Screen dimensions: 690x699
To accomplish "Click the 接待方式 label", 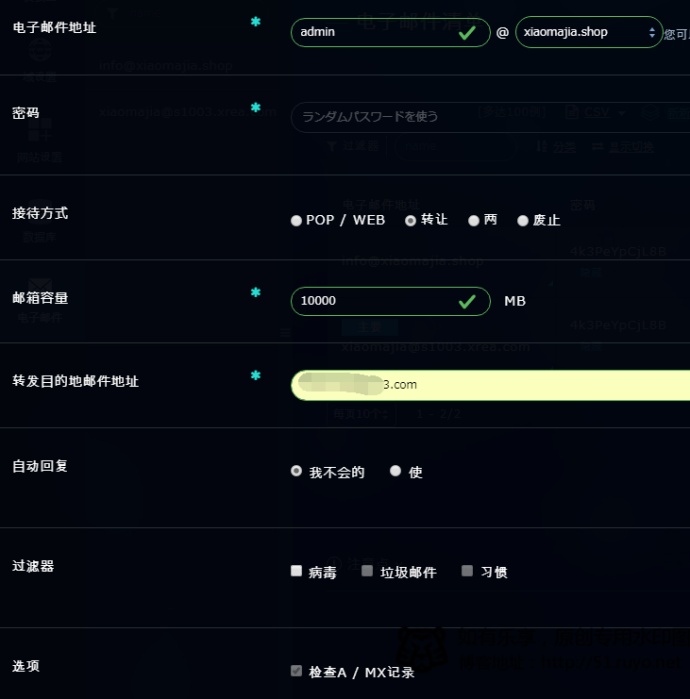I will click(x=40, y=213).
